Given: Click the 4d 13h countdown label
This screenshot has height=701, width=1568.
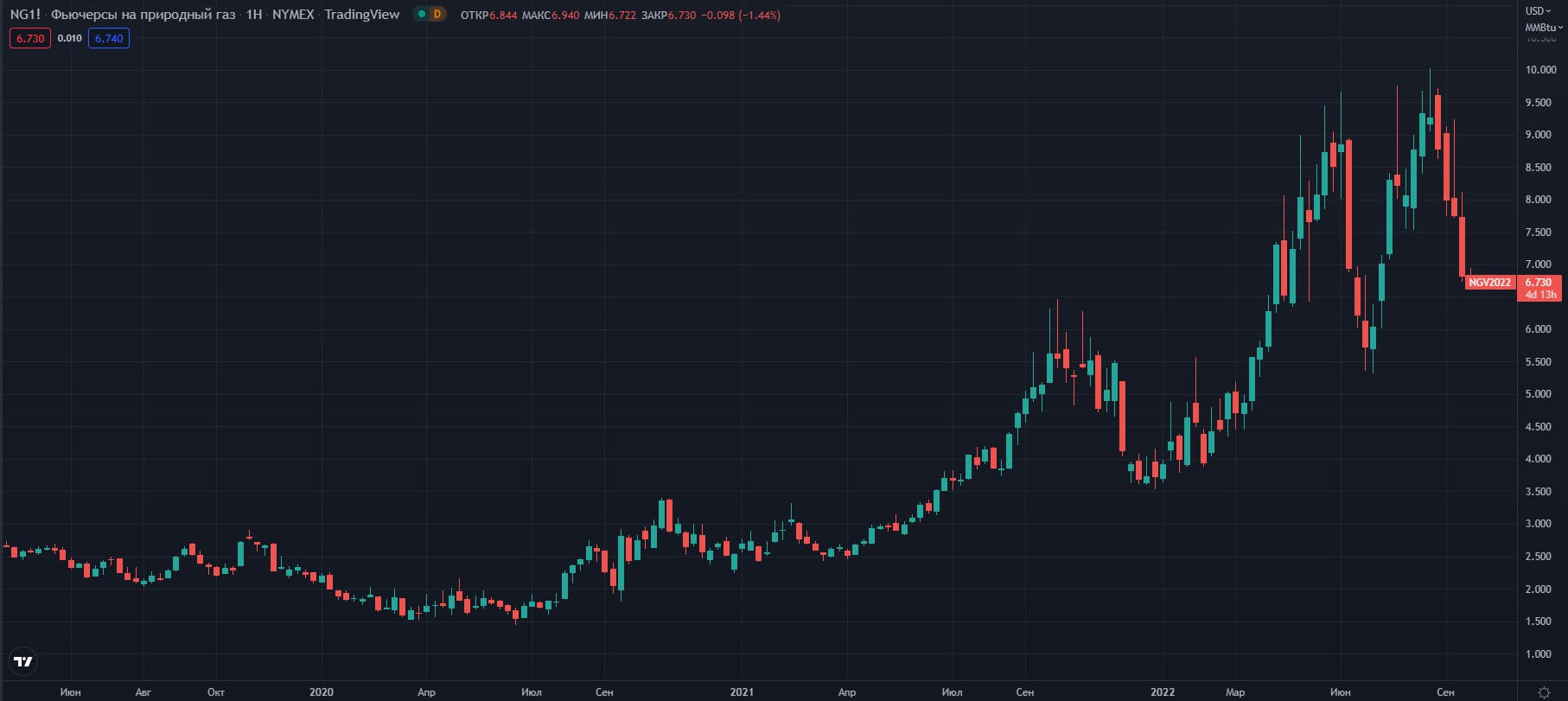Looking at the screenshot, I should [1540, 295].
